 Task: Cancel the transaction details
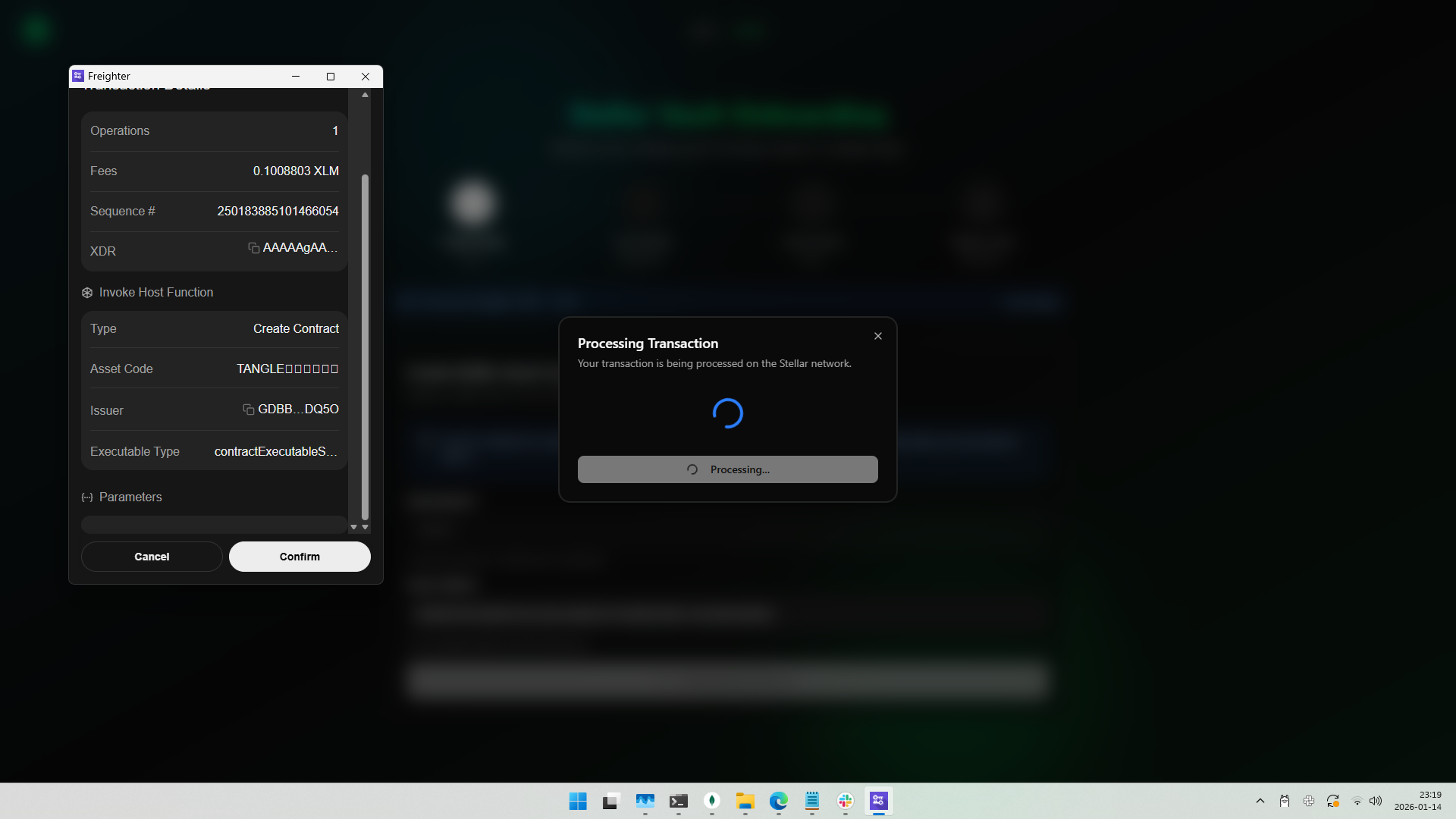[151, 556]
